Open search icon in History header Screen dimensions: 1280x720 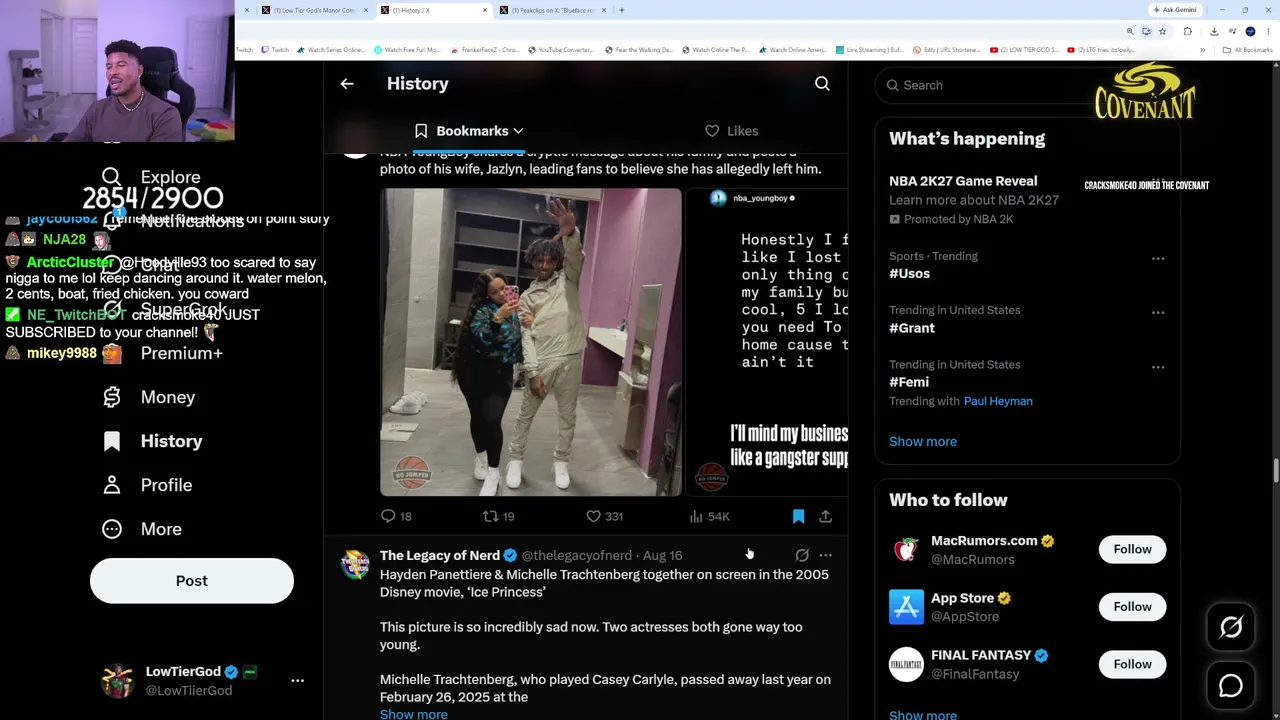coord(822,84)
